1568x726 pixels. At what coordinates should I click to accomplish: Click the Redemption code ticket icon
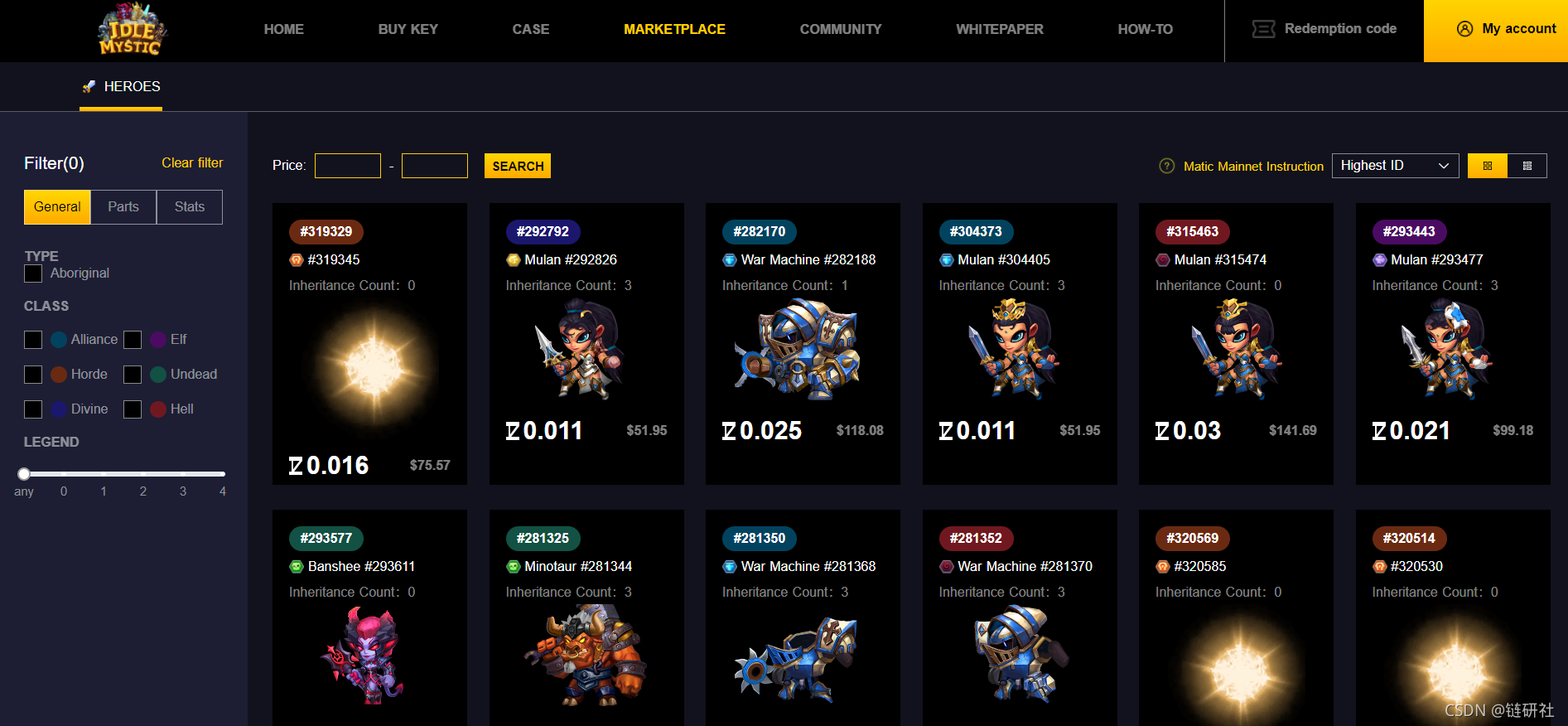point(1263,29)
